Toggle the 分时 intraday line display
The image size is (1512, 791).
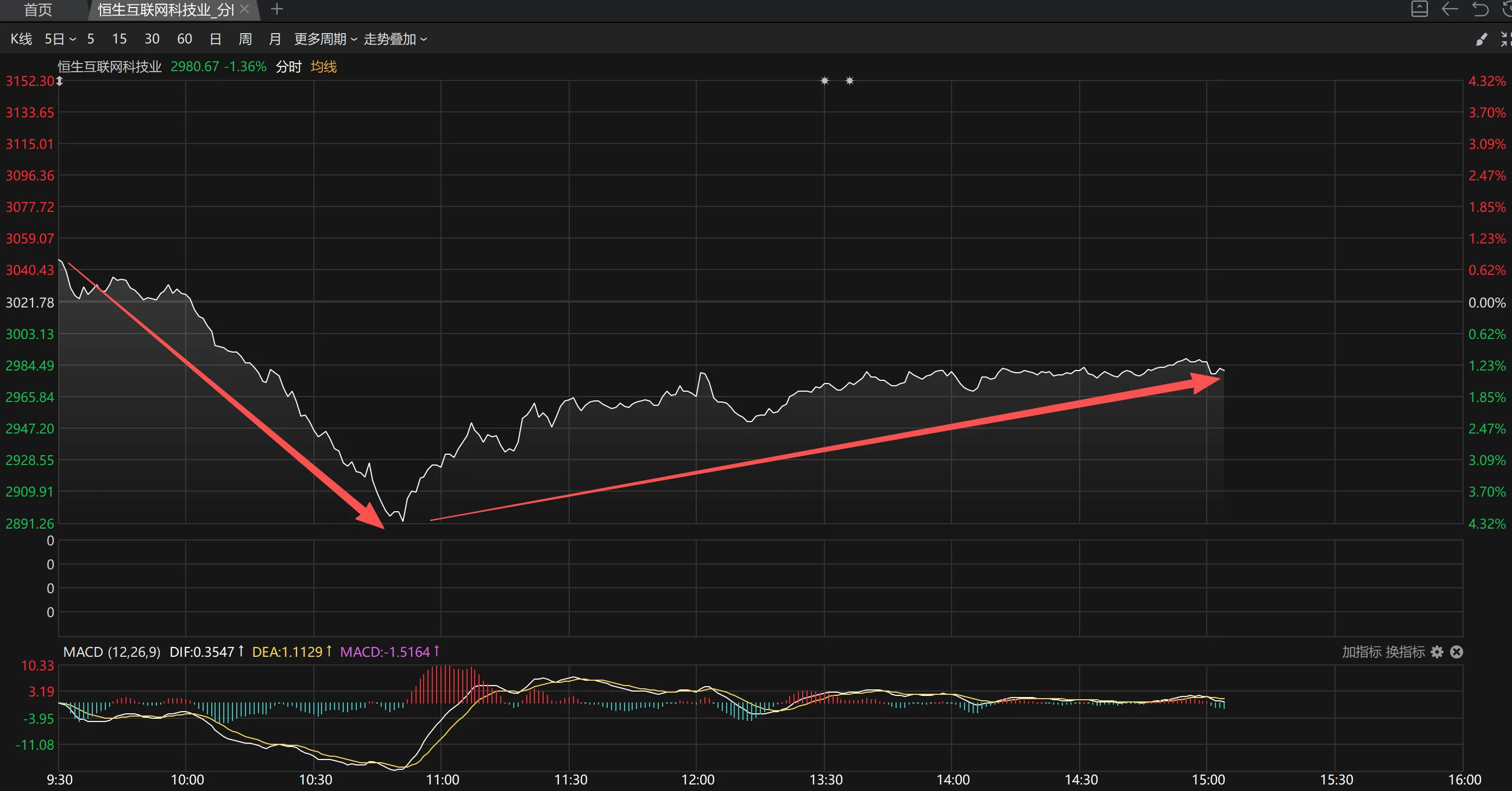pyautogui.click(x=288, y=66)
